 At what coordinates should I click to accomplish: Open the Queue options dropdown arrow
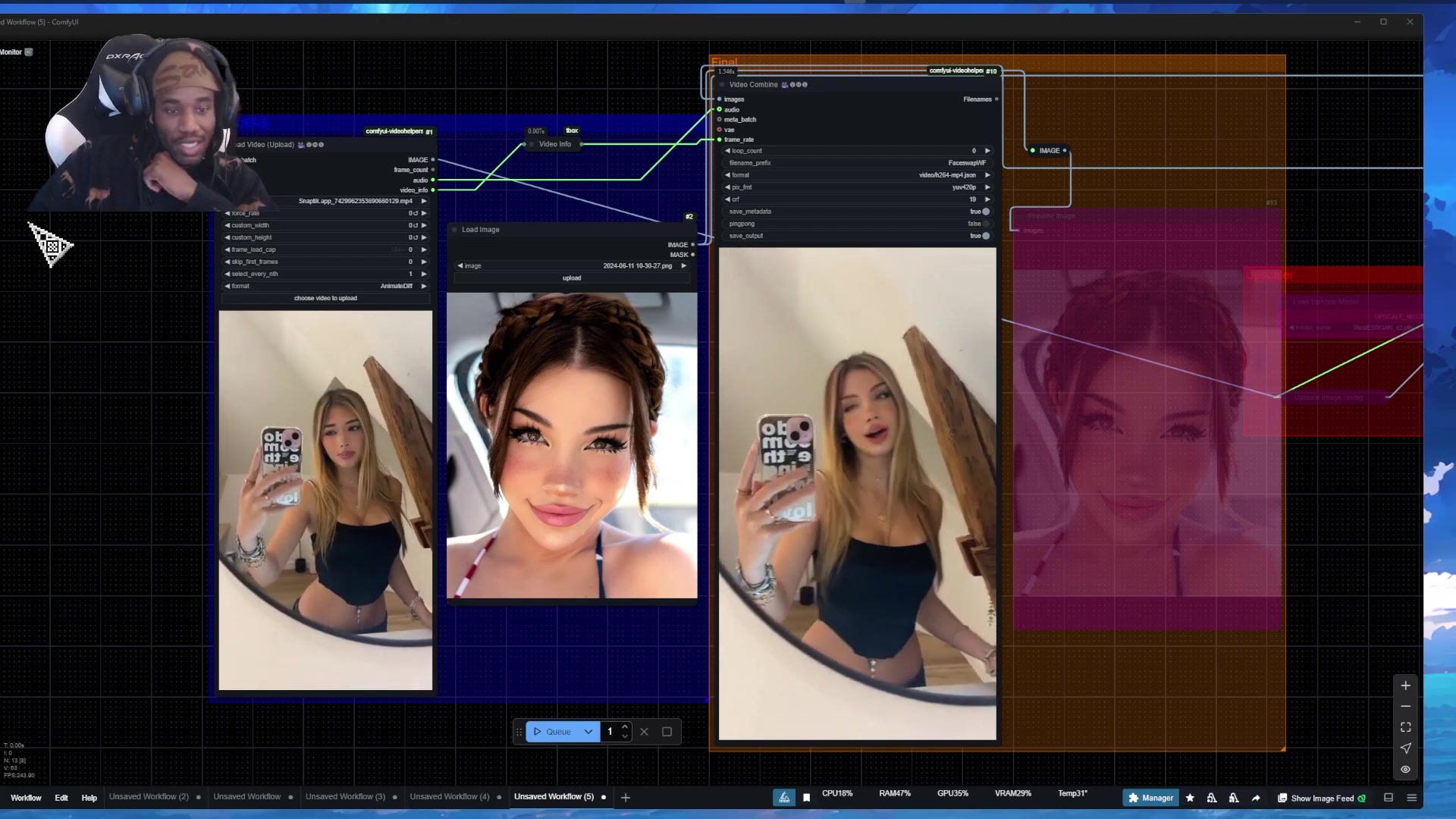point(588,732)
